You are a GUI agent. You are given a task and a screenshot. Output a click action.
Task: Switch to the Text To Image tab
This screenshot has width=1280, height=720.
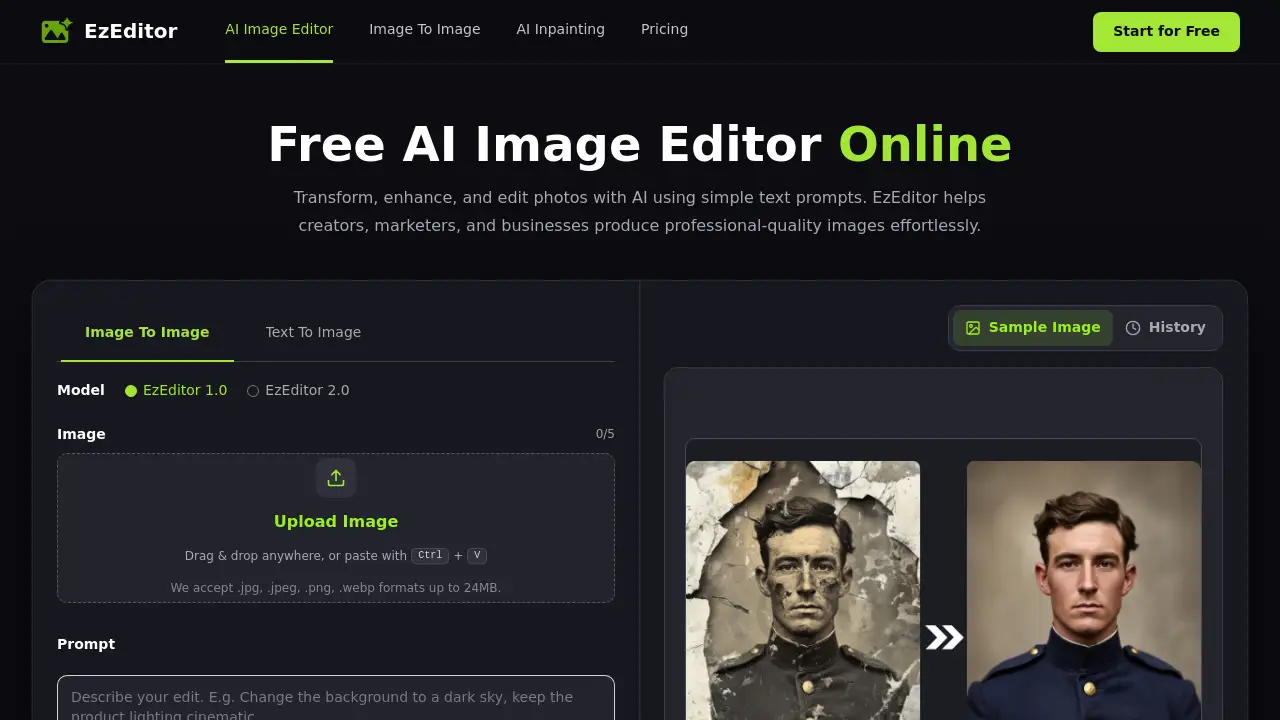click(x=313, y=332)
